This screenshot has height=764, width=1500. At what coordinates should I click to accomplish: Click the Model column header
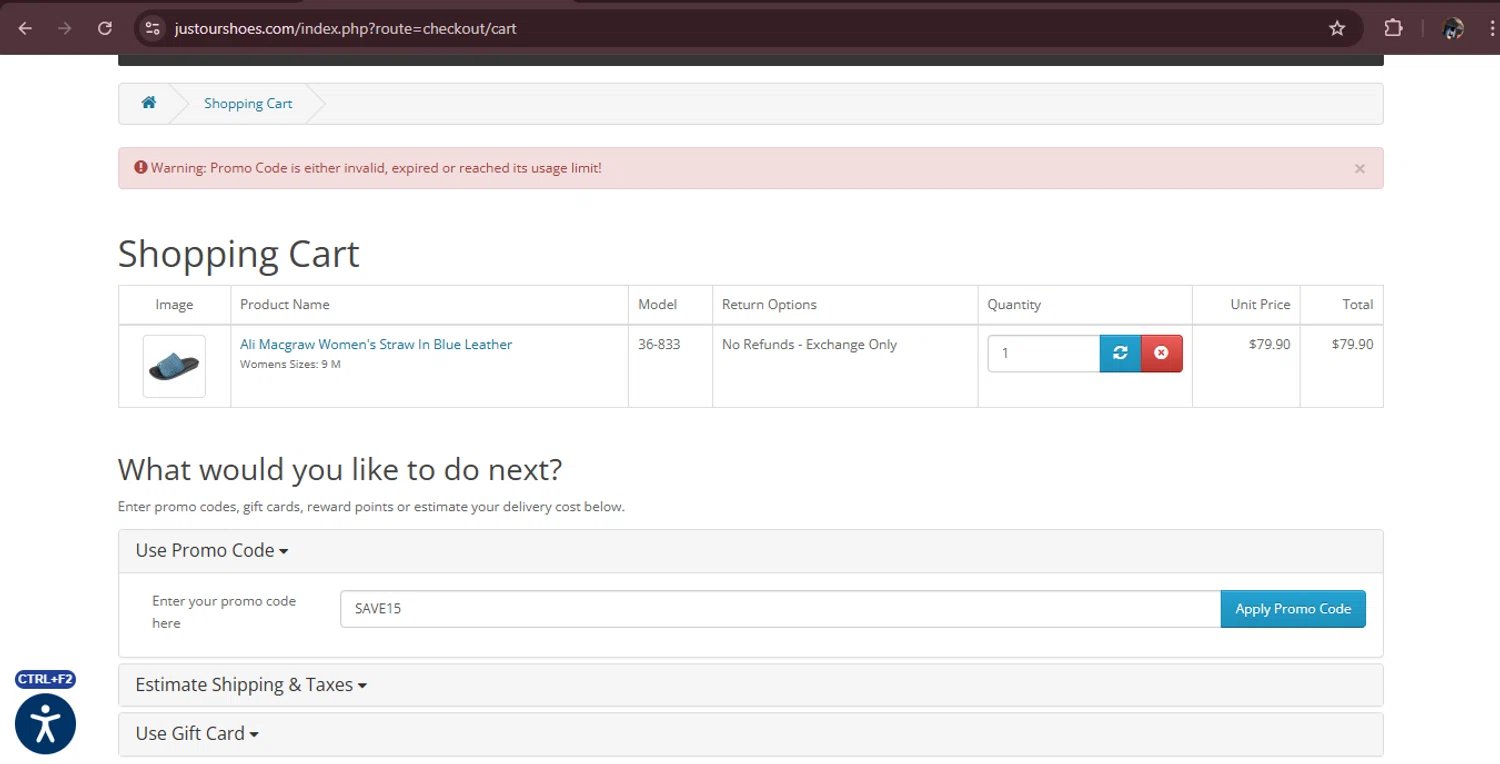(x=657, y=304)
